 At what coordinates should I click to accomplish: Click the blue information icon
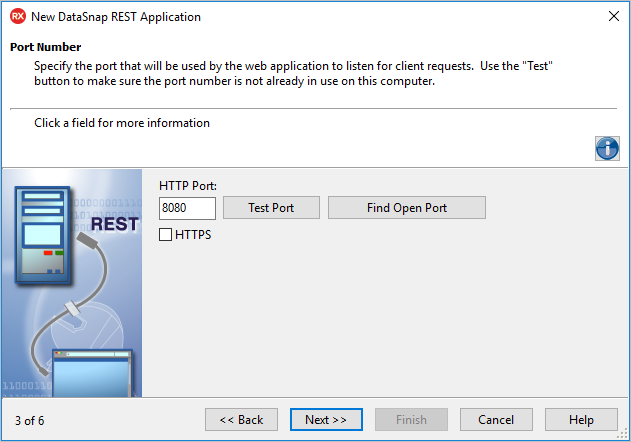tap(607, 149)
